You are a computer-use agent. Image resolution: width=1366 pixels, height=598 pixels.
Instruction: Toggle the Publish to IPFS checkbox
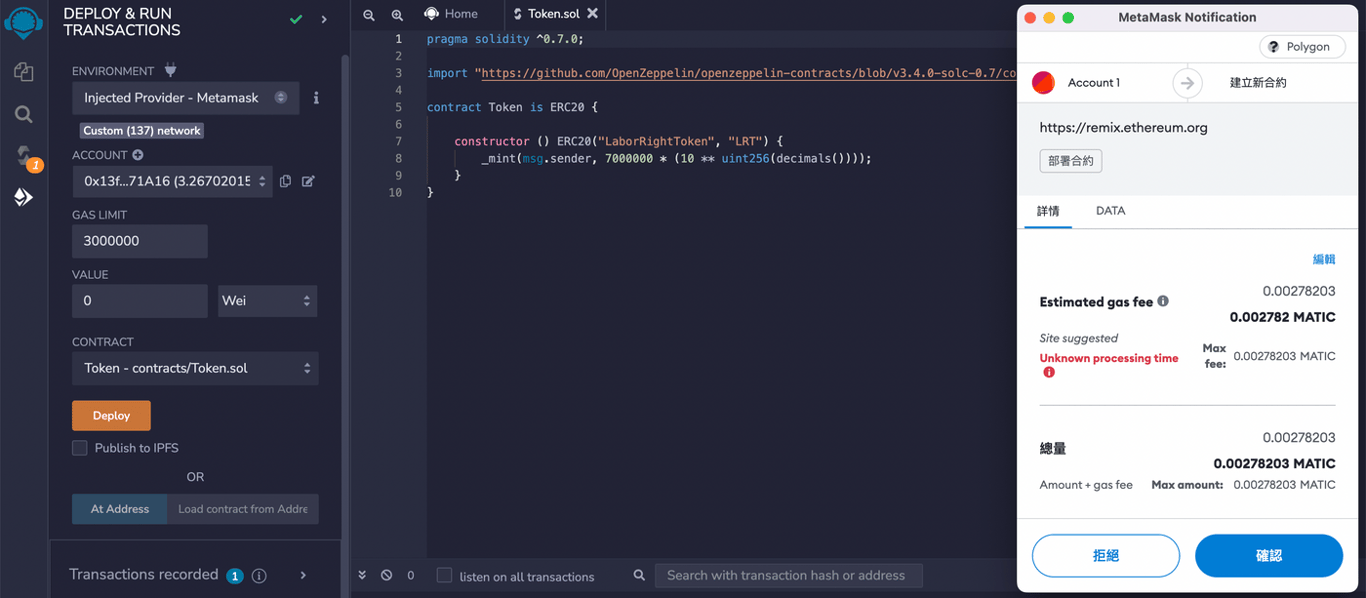[80, 448]
